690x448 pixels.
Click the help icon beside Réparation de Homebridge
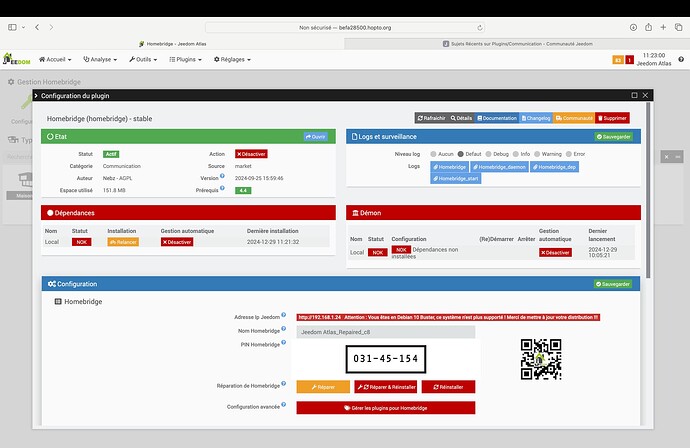(283, 383)
